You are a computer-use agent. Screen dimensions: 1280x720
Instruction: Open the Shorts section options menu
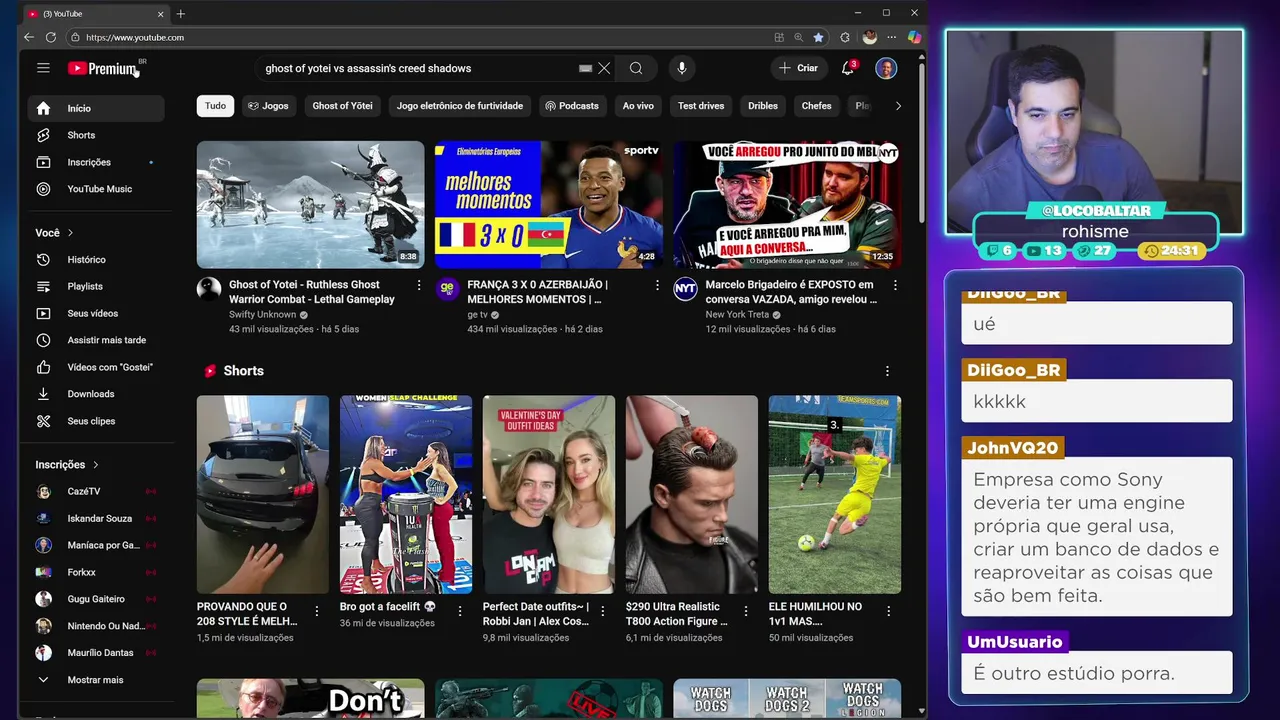click(x=887, y=371)
